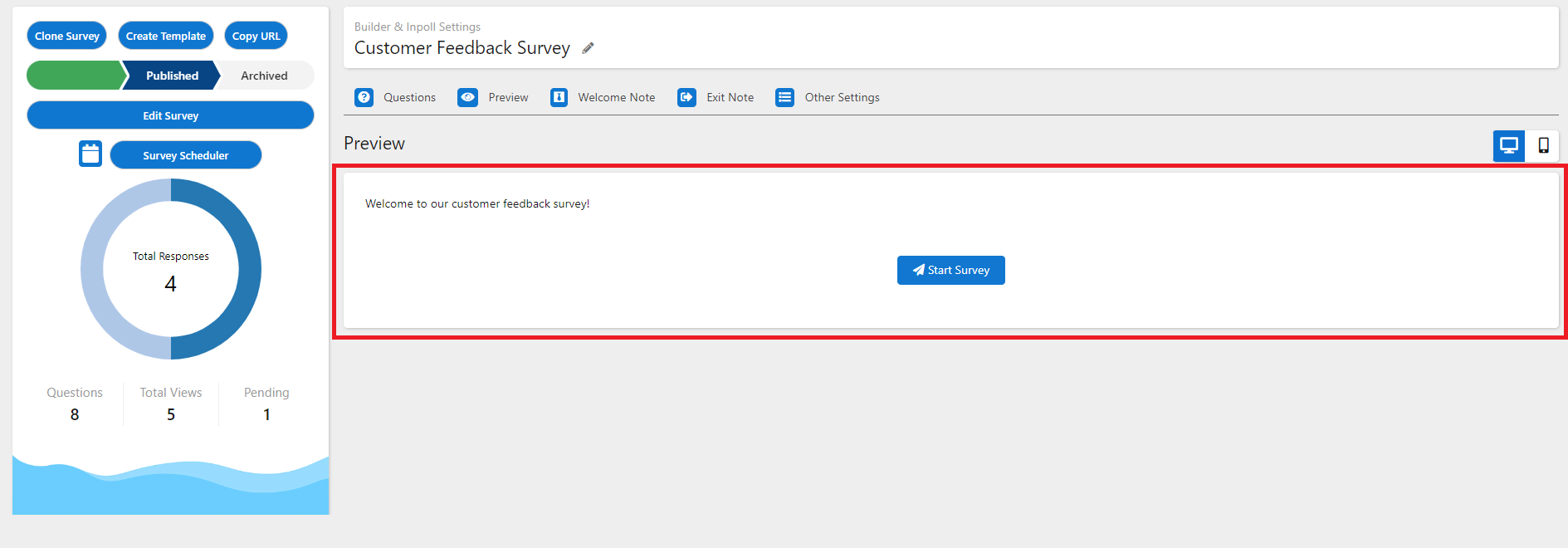Click the pencil icon to rename survey

click(588, 48)
